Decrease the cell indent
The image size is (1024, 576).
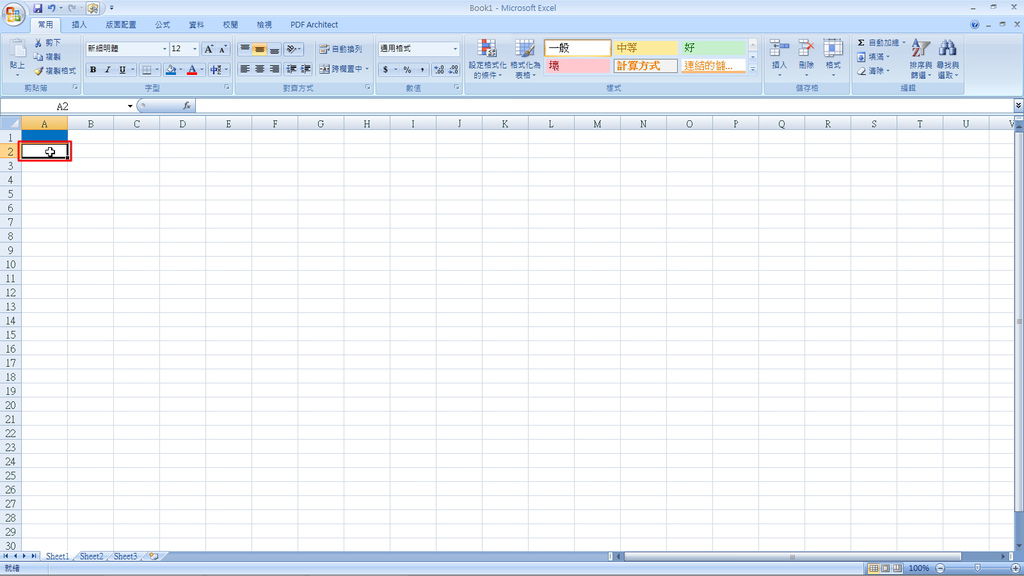(x=291, y=69)
